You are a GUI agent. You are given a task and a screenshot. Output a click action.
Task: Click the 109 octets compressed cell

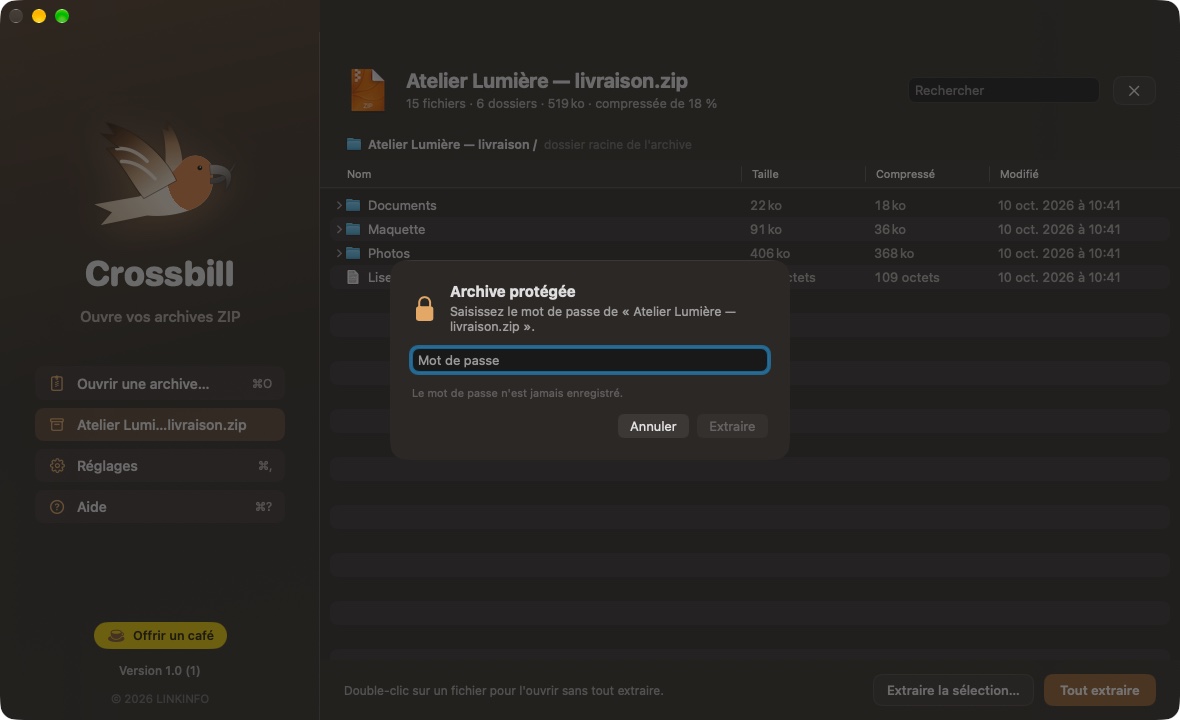[907, 278]
